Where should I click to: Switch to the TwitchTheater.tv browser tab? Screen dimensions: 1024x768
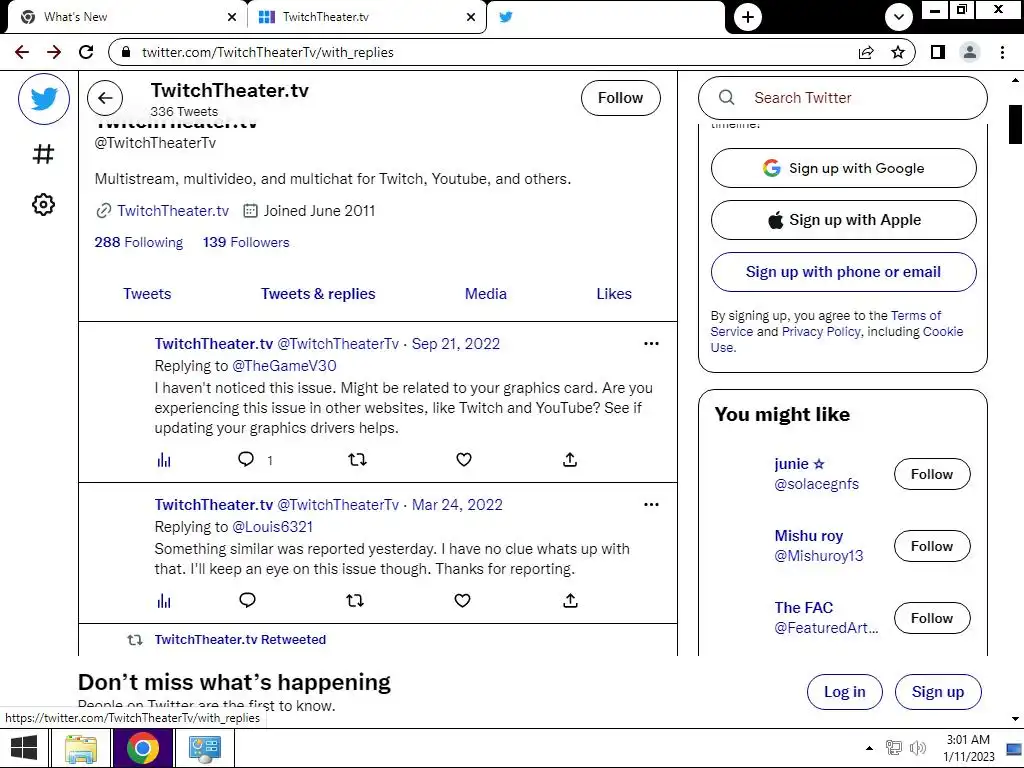(x=366, y=17)
